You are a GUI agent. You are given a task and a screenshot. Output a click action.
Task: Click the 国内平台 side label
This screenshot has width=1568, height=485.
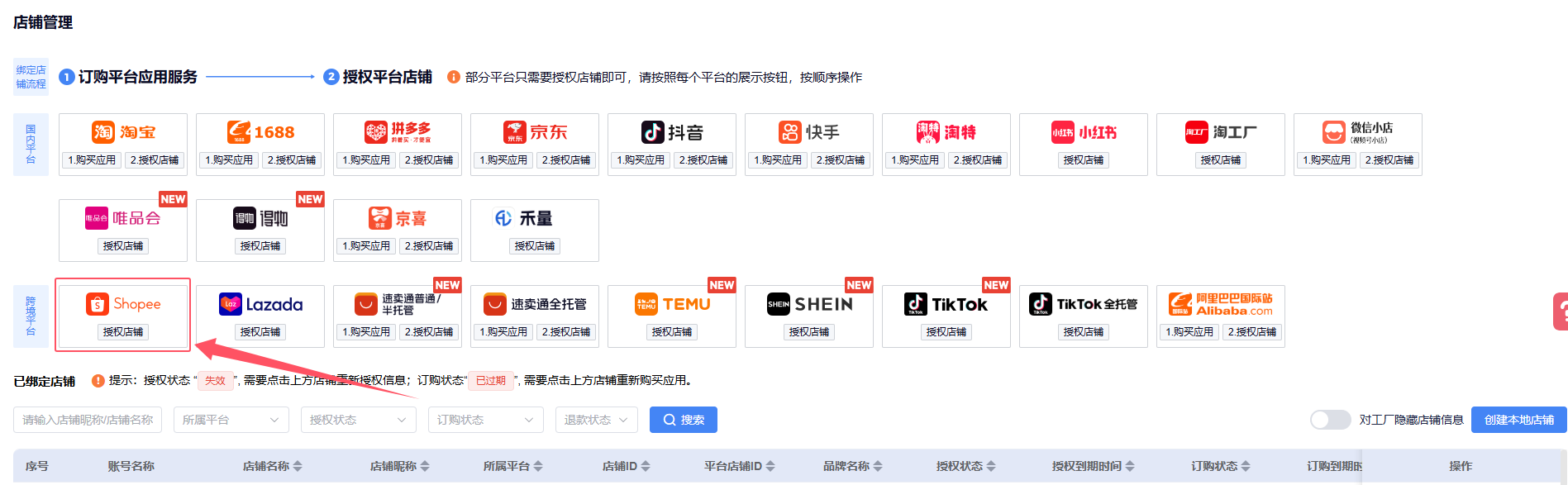click(x=31, y=144)
